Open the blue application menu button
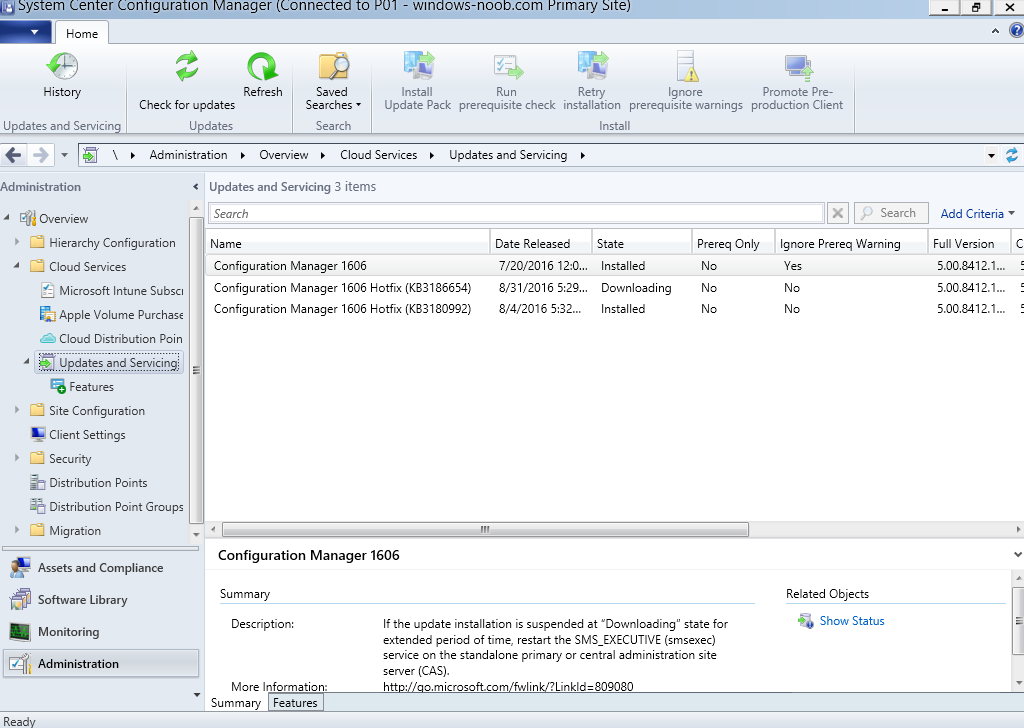Screen dimensions: 1024x728 point(25,31)
